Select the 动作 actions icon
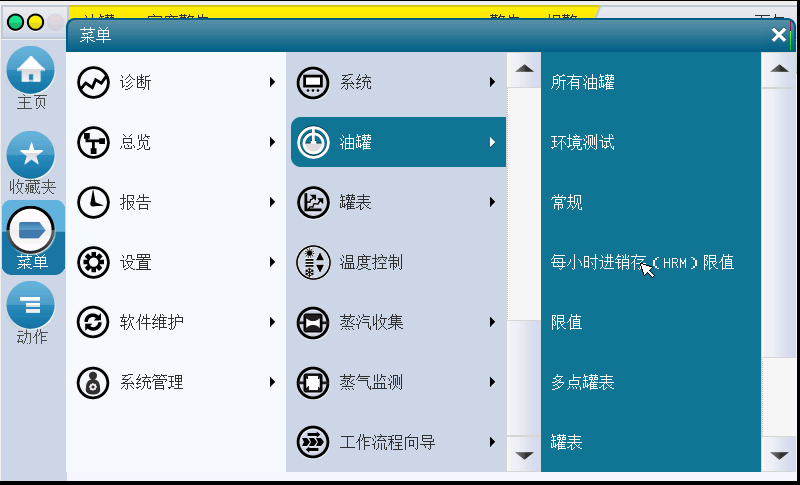Screen dimensions: 800x485 pyautogui.click(x=31, y=305)
